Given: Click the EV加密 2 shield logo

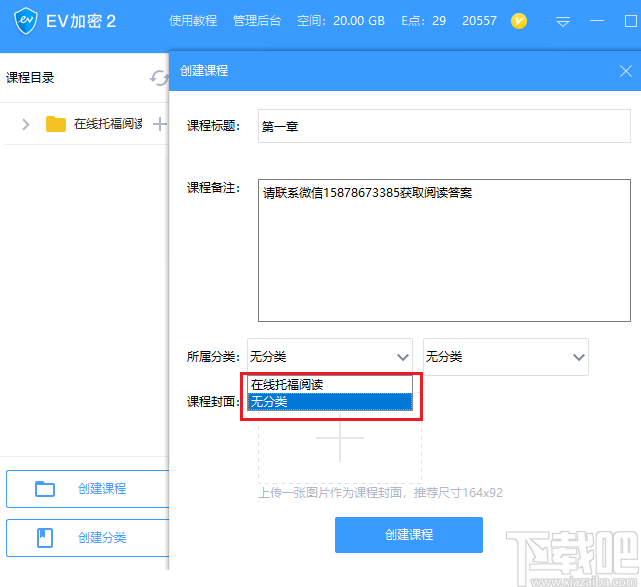Looking at the screenshot, I should tap(26, 21).
